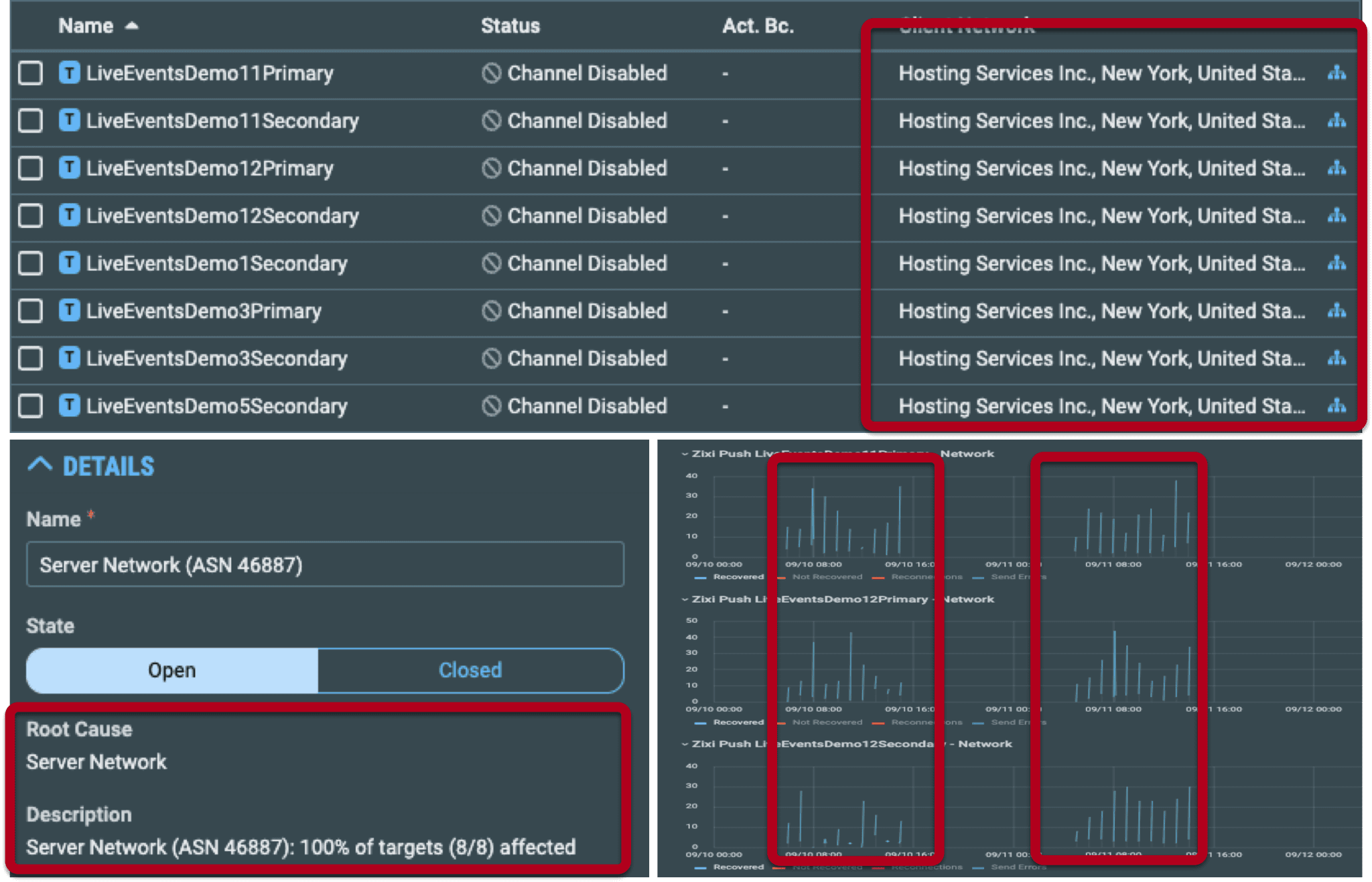Tick the LiveEventsDemo5Secondary checkbox
This screenshot has height=882, width=1372.
(30, 406)
